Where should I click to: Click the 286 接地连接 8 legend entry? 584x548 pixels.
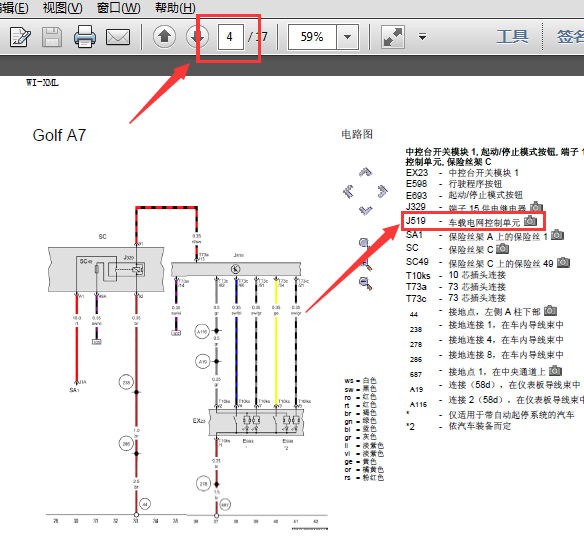point(486,356)
